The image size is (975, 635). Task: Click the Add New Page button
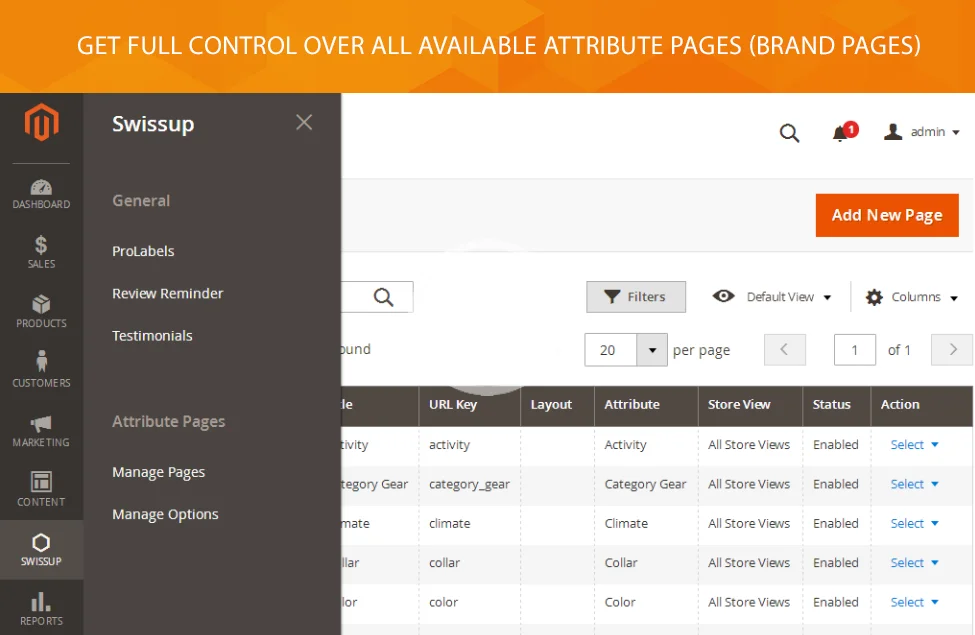887,215
